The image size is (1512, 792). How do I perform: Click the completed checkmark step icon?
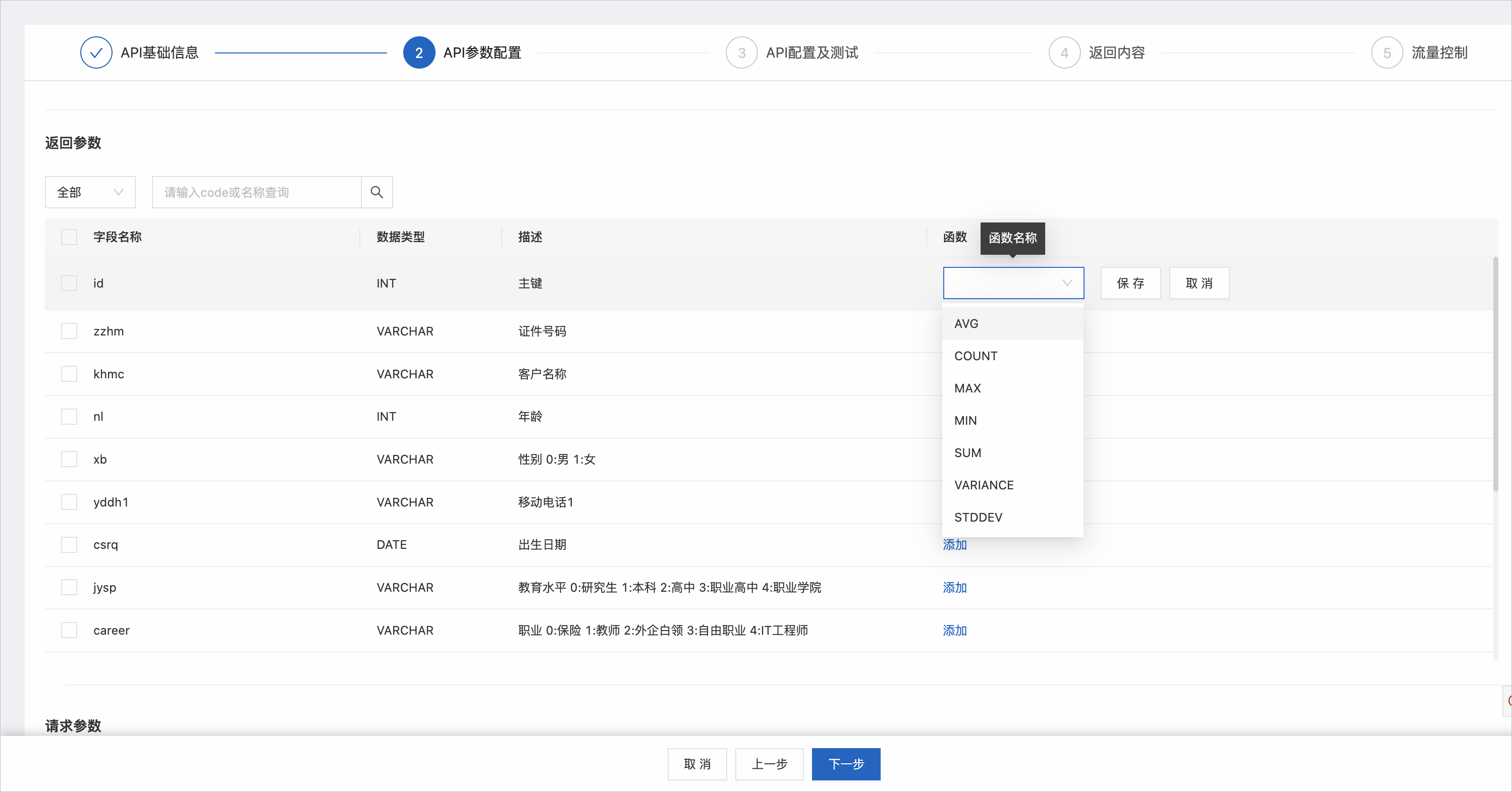point(96,53)
